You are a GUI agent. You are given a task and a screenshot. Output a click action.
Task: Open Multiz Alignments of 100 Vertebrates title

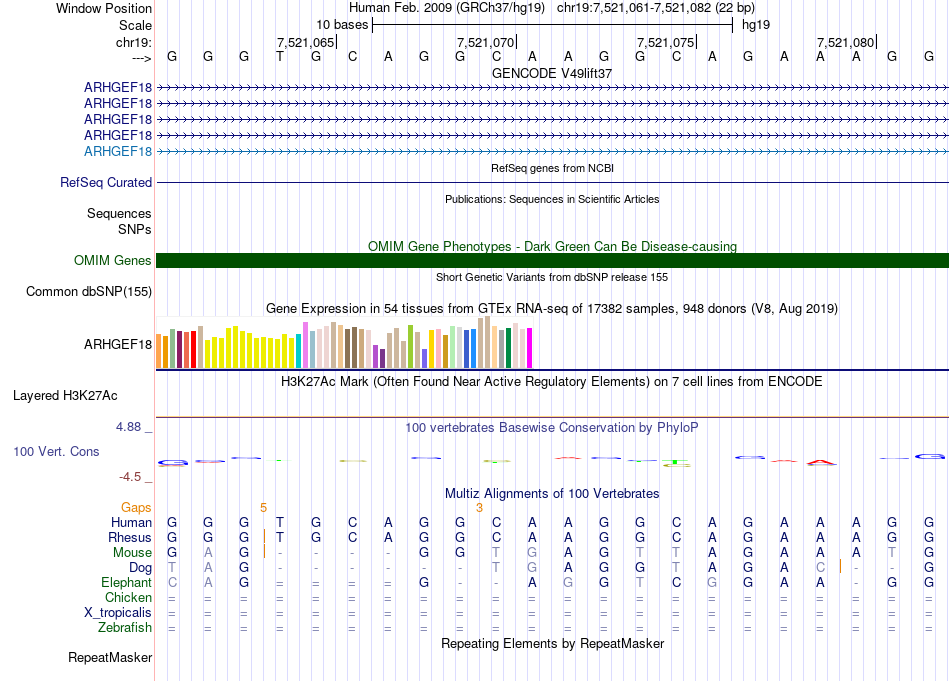[552, 494]
